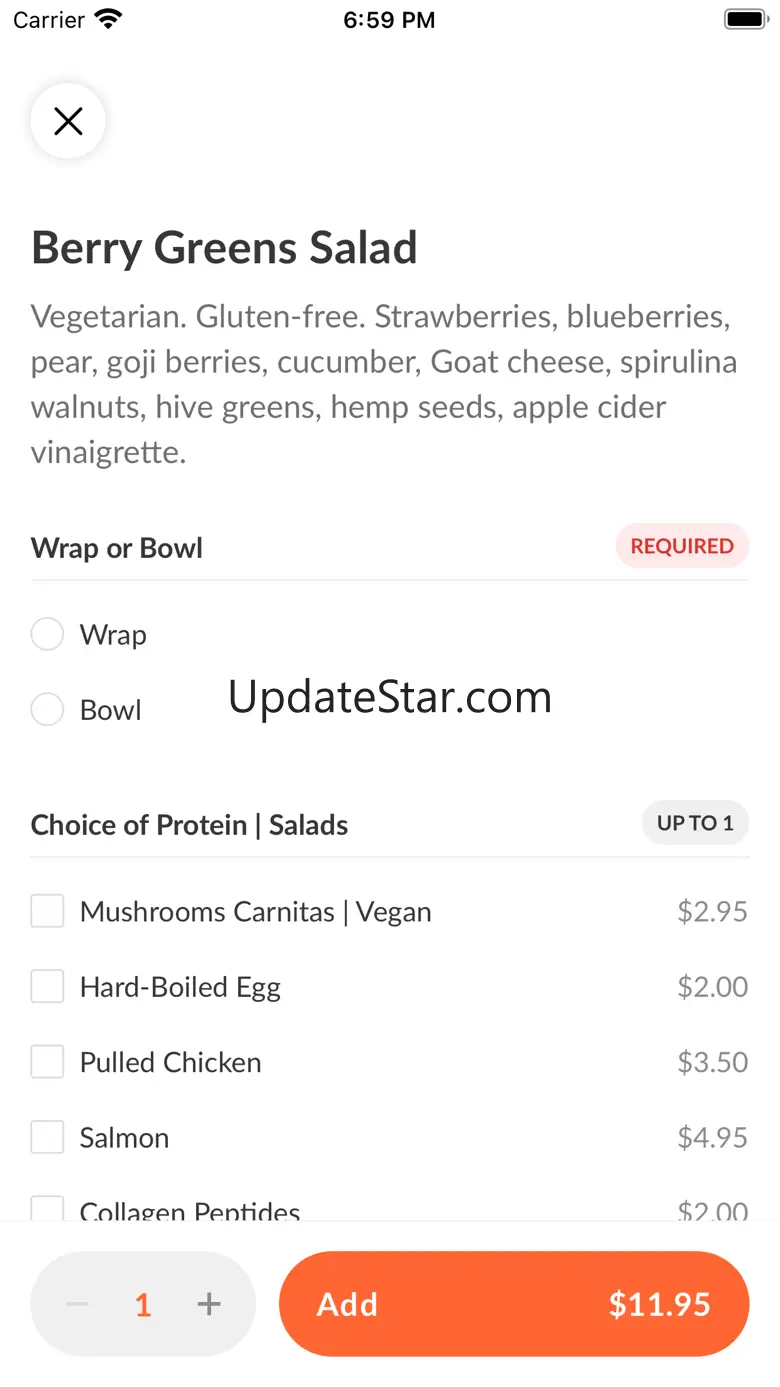Image resolution: width=780 pixels, height=1387 pixels.
Task: Decrease quantity with the minus icon
Action: [78, 1304]
